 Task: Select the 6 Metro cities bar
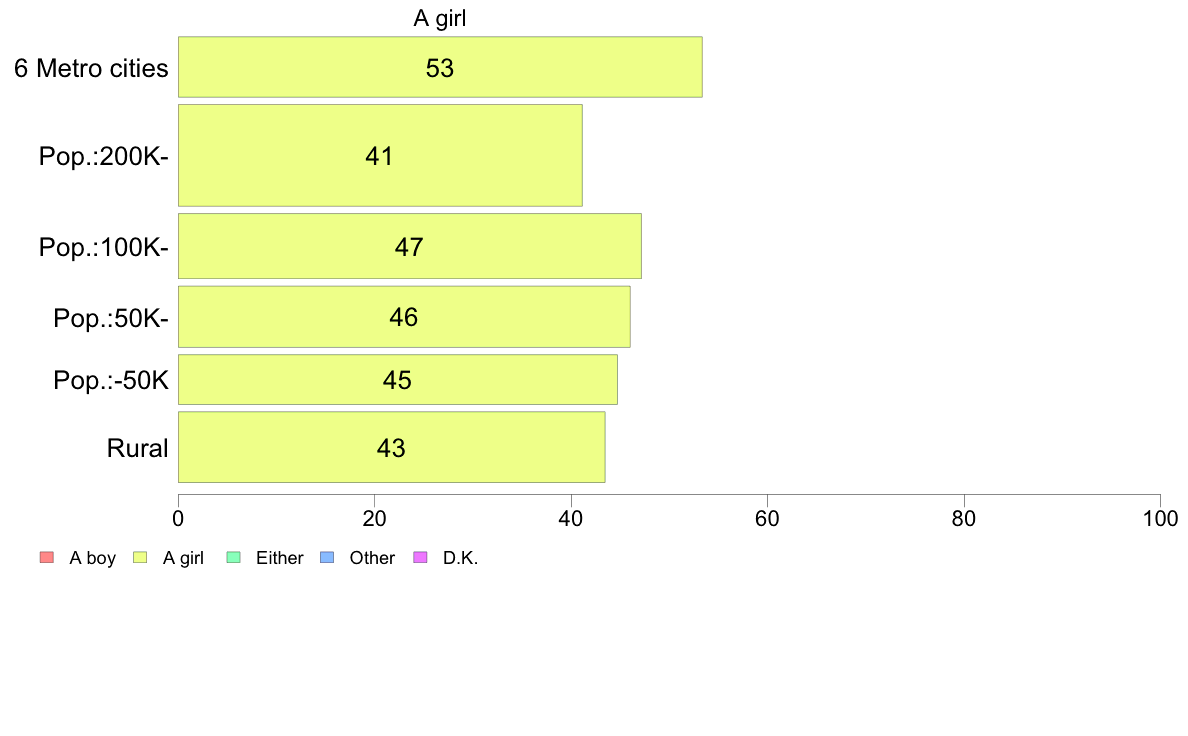coord(440,67)
